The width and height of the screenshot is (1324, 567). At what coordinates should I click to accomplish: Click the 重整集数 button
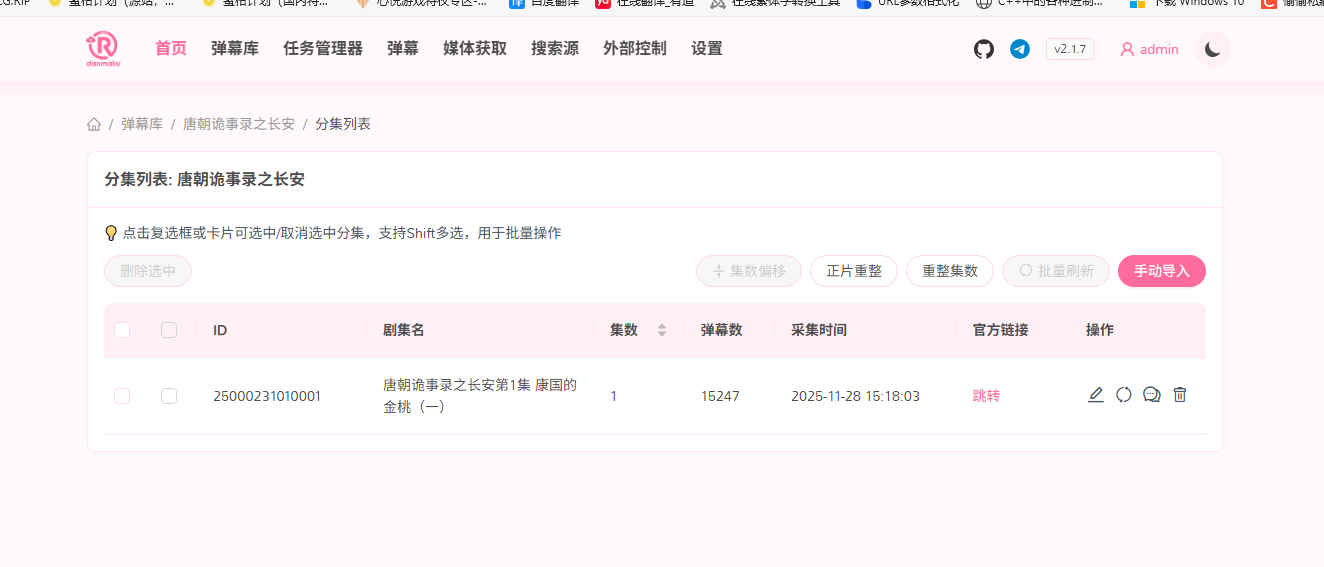[950, 271]
